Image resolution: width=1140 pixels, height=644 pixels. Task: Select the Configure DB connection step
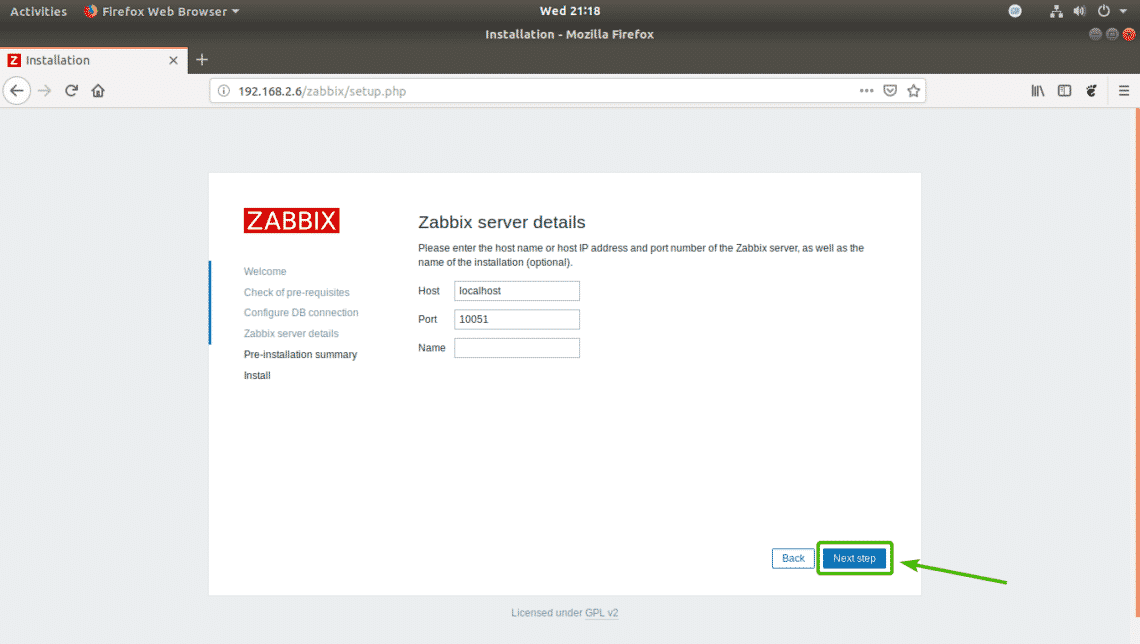pyautogui.click(x=301, y=313)
